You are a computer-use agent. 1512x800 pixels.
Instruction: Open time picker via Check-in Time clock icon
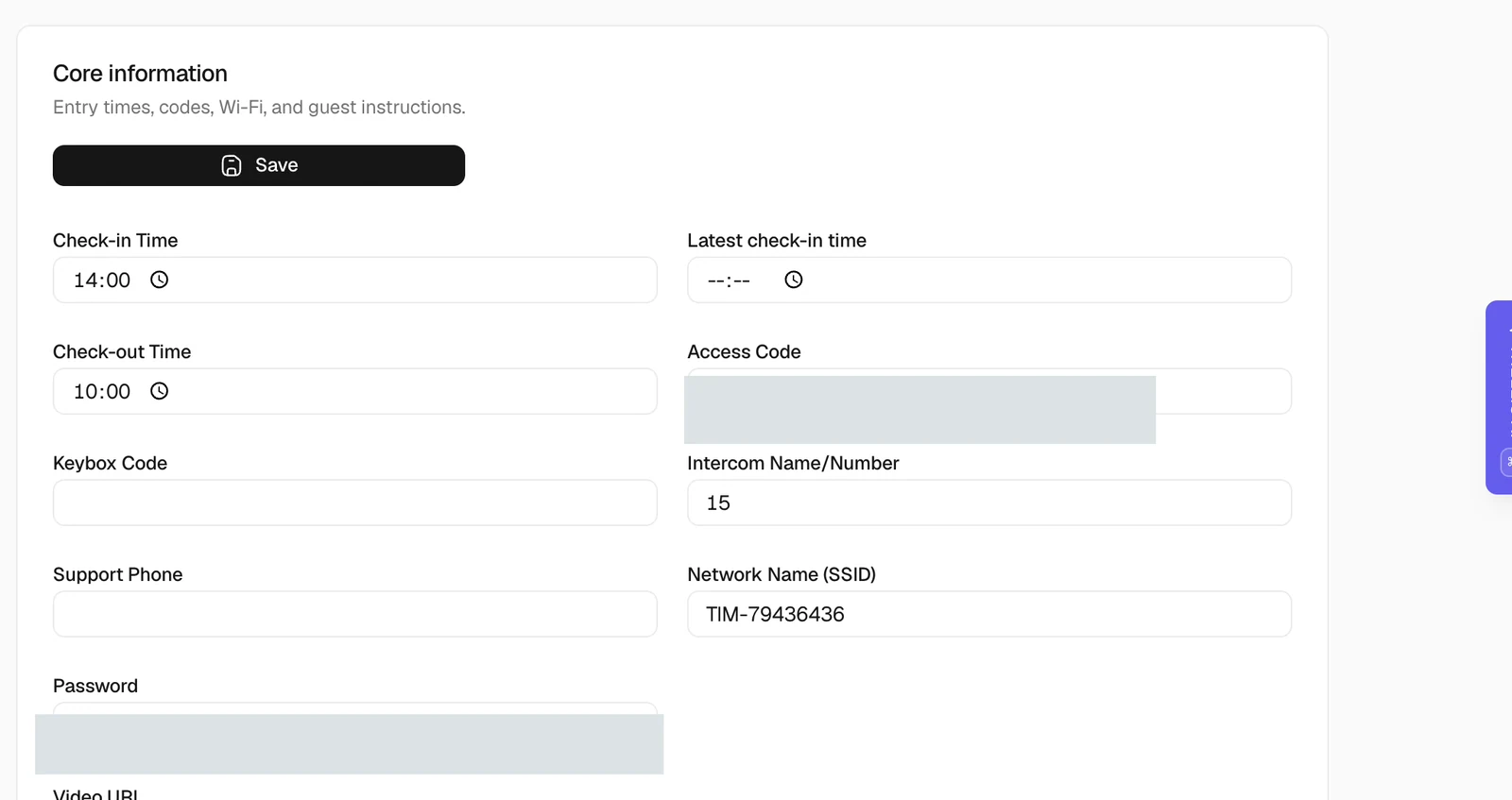pos(160,280)
